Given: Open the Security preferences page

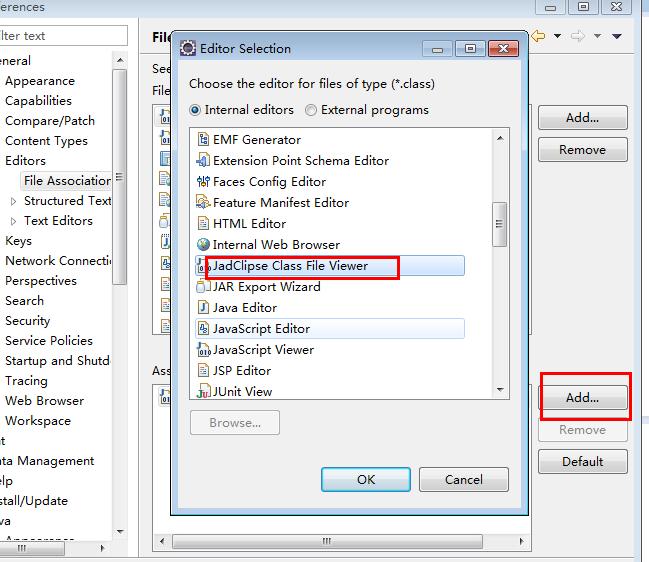Looking at the screenshot, I should click(x=27, y=321).
